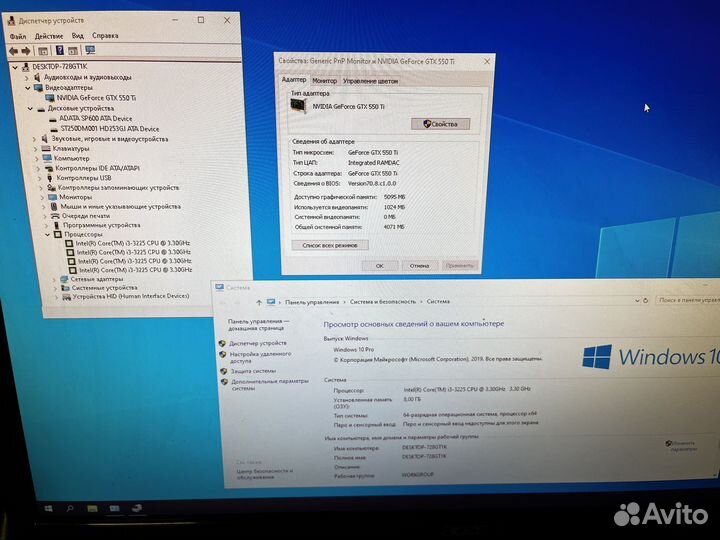Click the Изменить параметры link
Image resolution: width=720 pixels, height=540 pixels.
(x=681, y=446)
